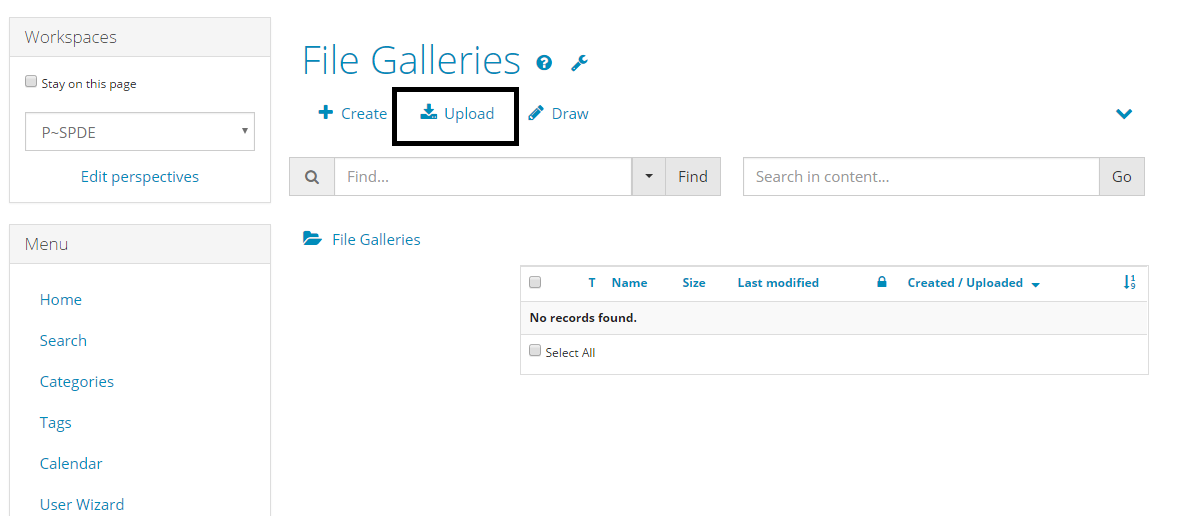Click the numeric sort icon in table header
The image size is (1180, 516).
point(1129,283)
